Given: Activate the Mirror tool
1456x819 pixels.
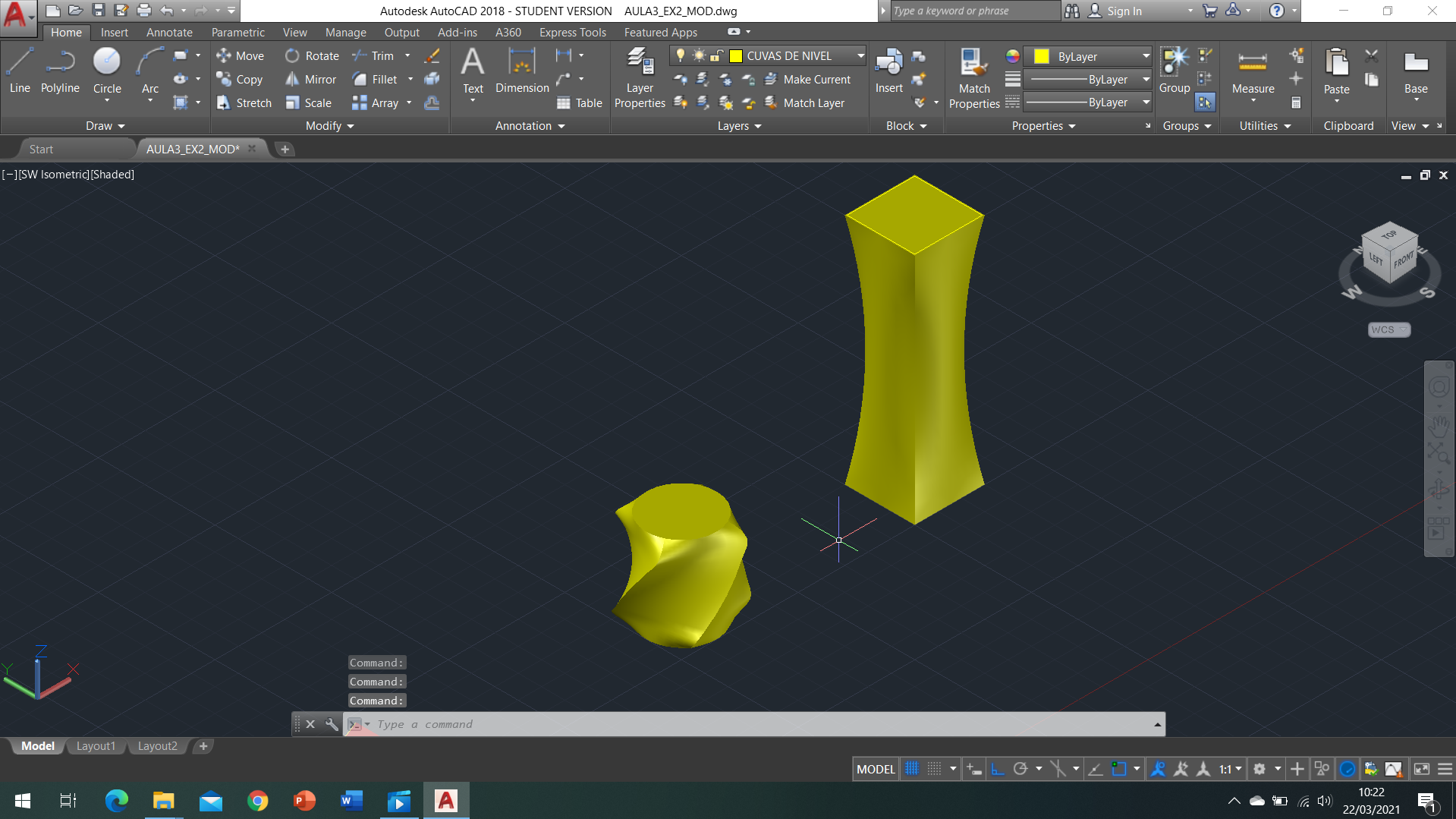Looking at the screenshot, I should 311,80.
